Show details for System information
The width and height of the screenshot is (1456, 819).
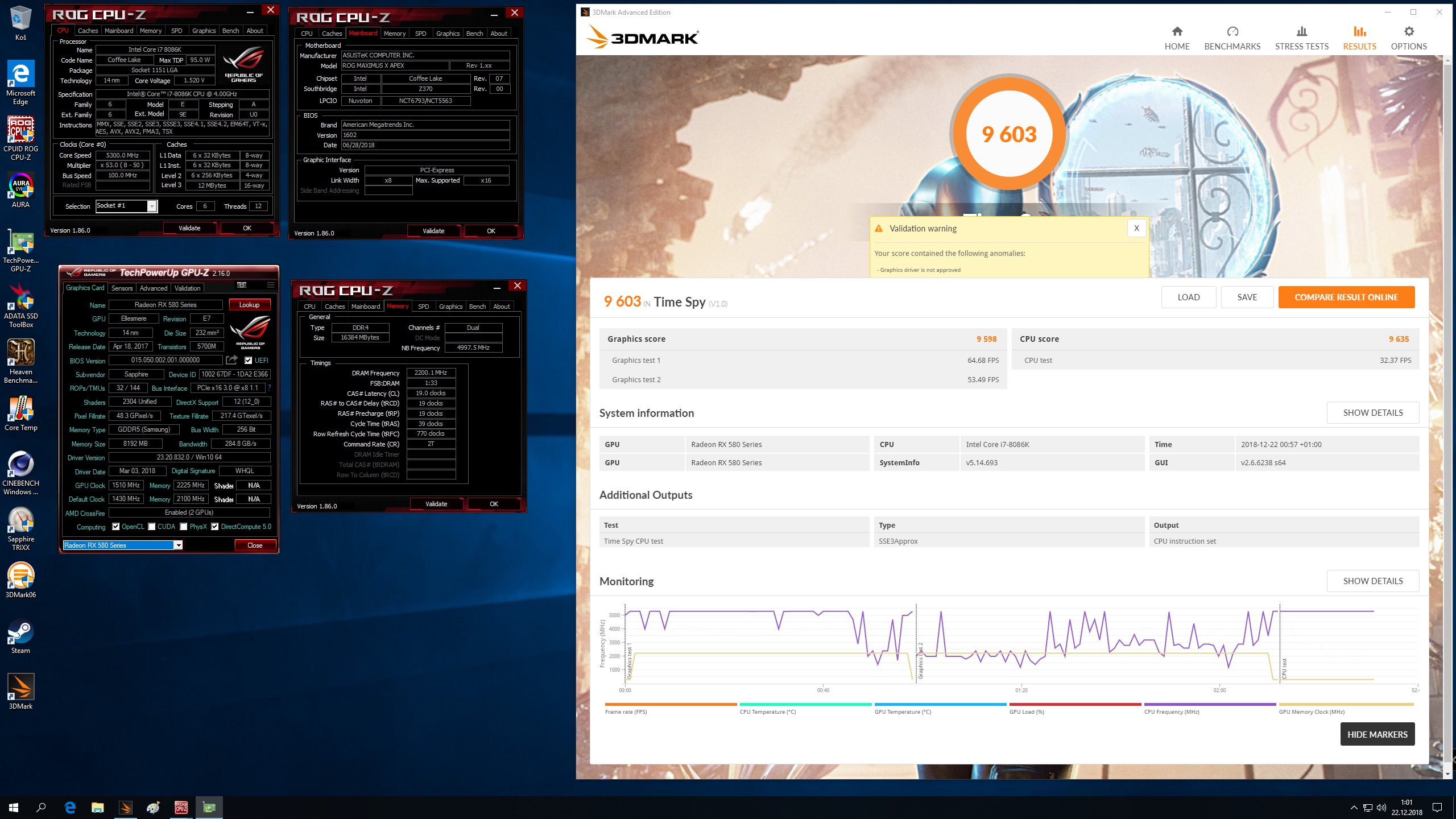coord(1372,412)
